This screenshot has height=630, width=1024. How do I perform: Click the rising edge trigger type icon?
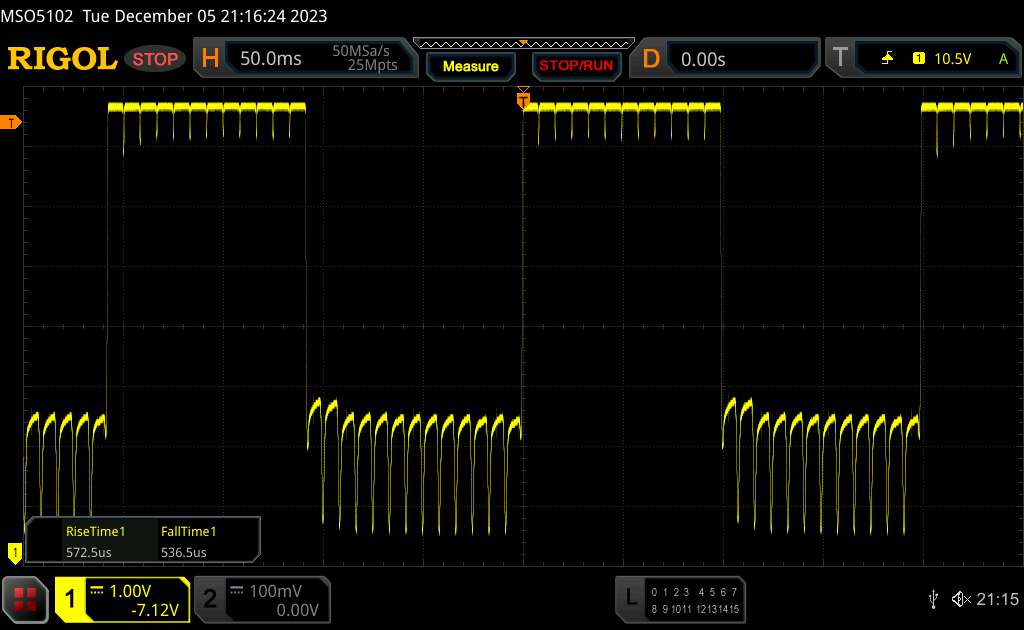click(887, 59)
